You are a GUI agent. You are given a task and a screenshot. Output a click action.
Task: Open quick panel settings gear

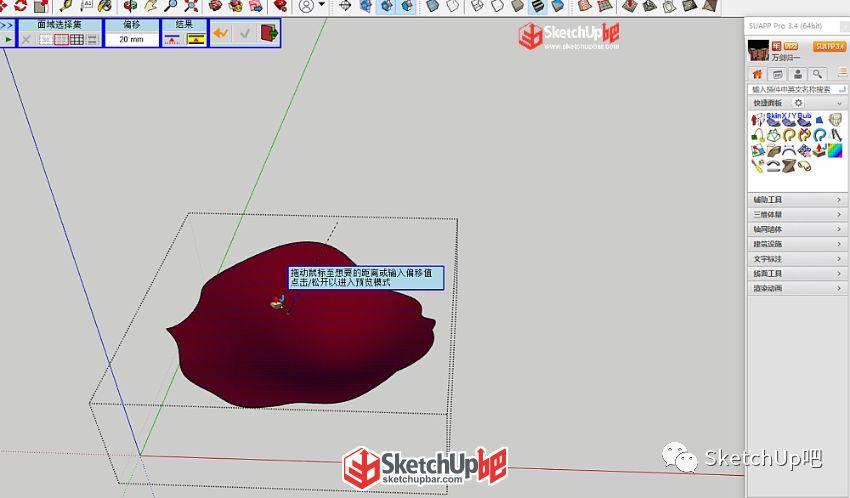point(799,102)
